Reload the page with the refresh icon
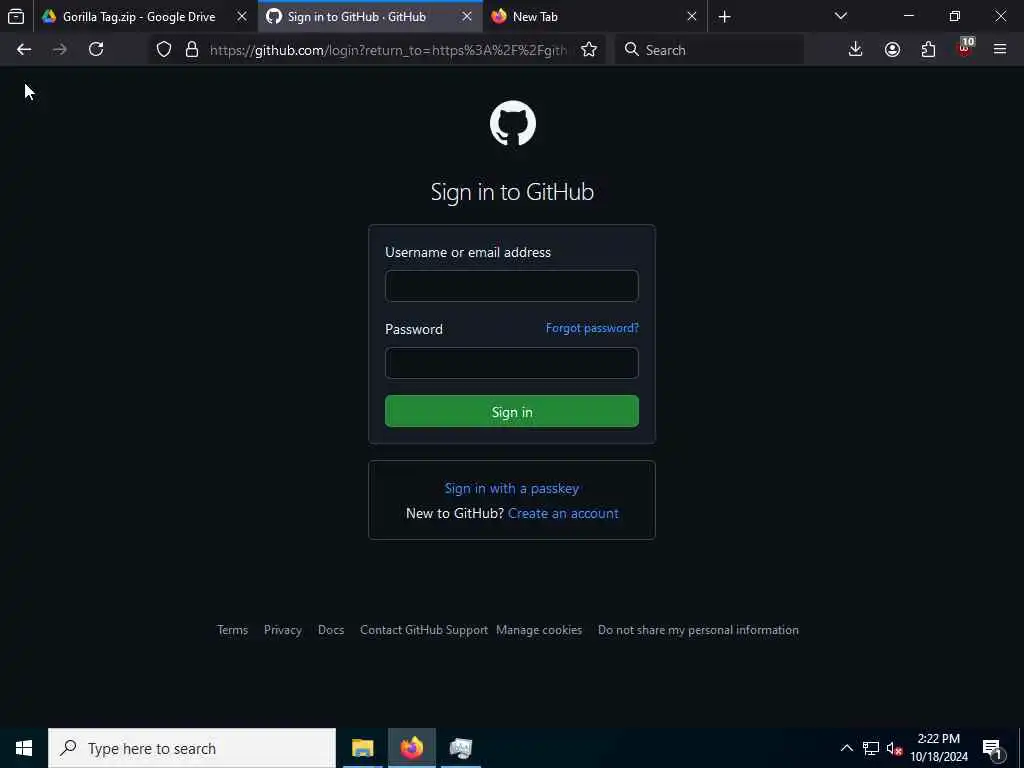1024x768 pixels. [x=96, y=49]
